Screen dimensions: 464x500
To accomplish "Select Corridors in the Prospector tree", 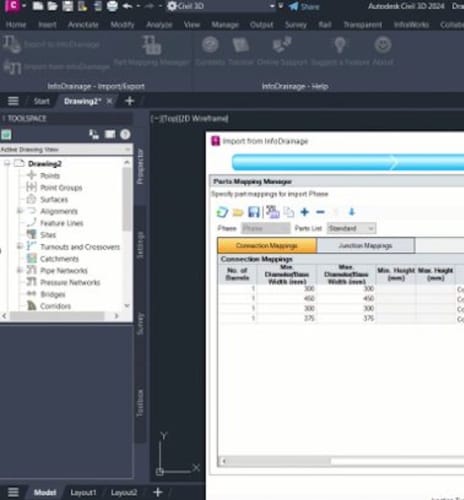I will point(55,306).
